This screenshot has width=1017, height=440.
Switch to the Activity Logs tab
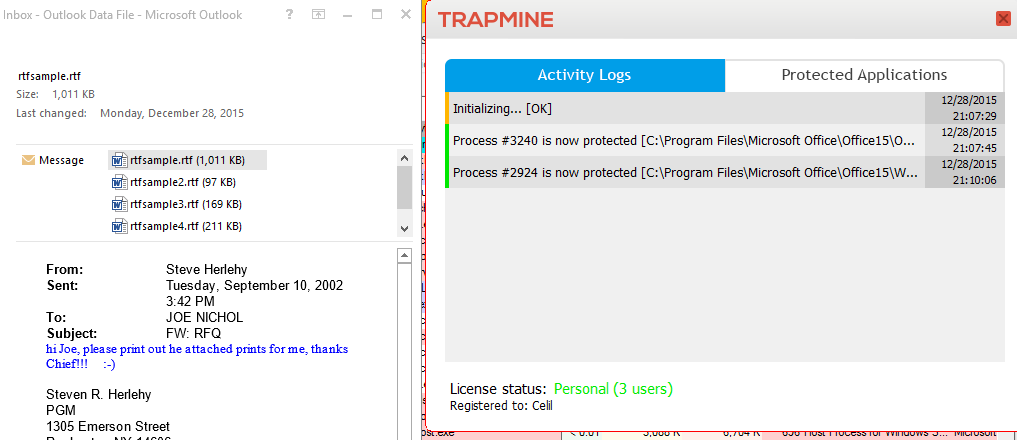click(x=584, y=75)
